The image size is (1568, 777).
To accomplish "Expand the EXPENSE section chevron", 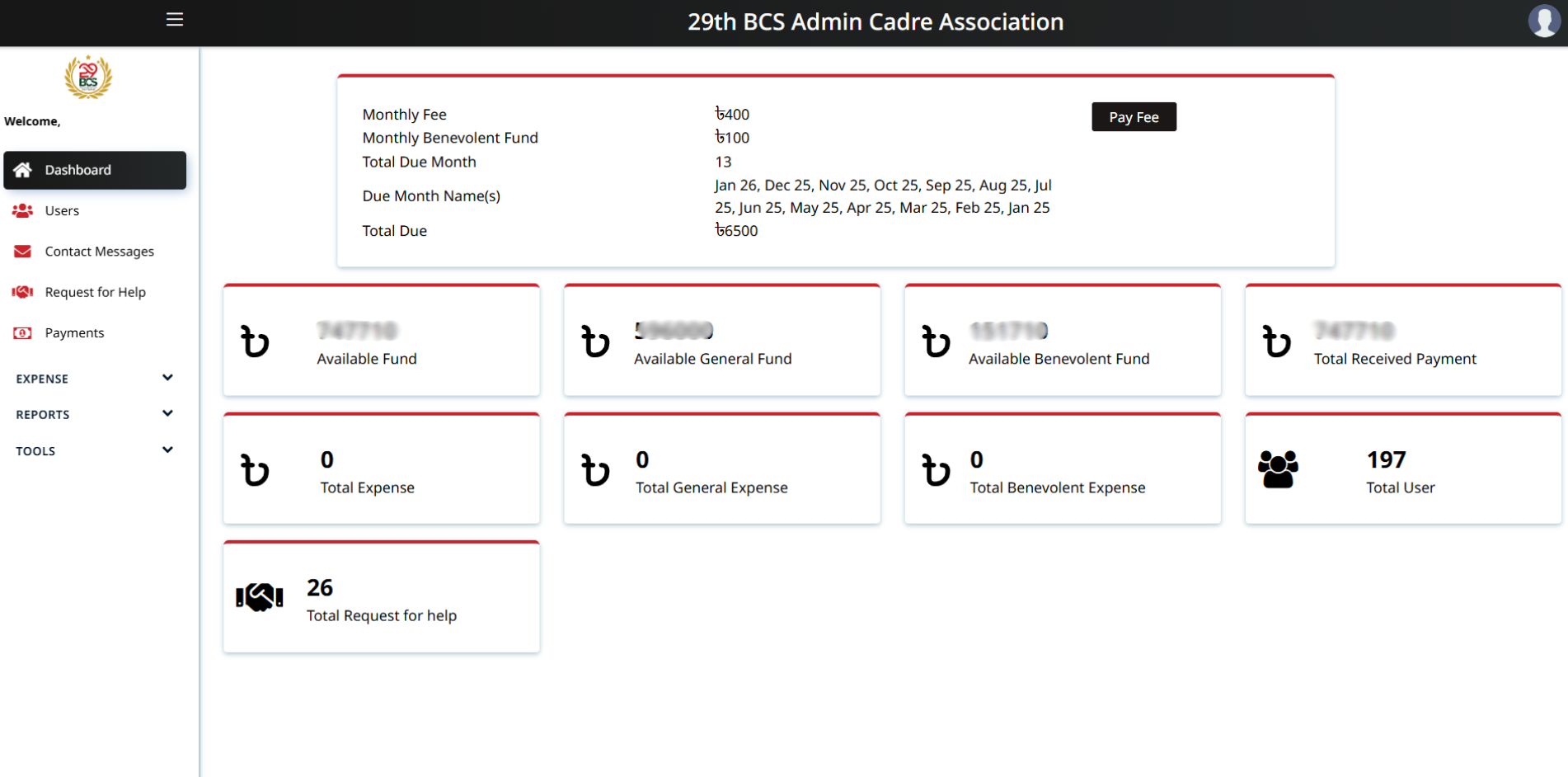I will (x=167, y=378).
